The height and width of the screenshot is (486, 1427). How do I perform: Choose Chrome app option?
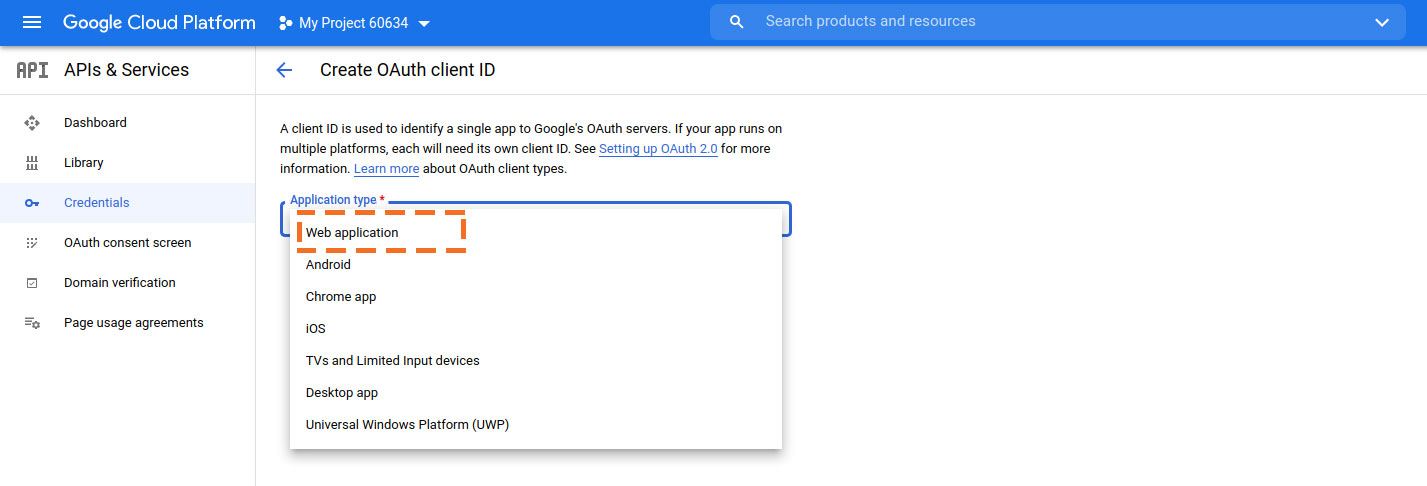536,297
